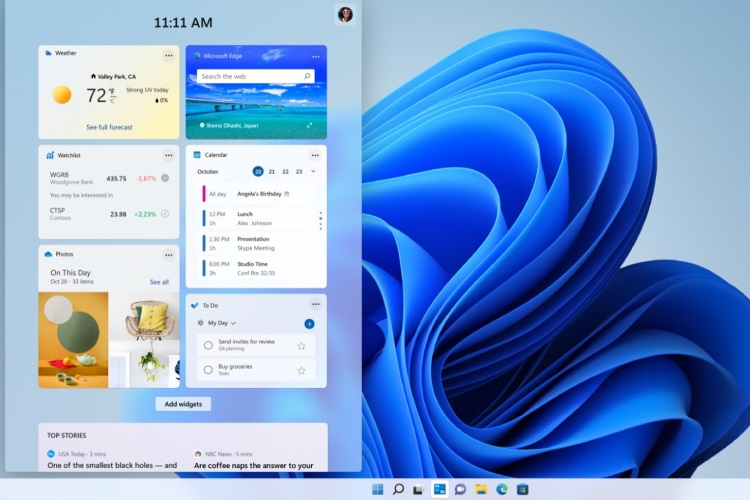Expand the calendar date dropdown chevron
750x500 pixels.
click(x=313, y=172)
